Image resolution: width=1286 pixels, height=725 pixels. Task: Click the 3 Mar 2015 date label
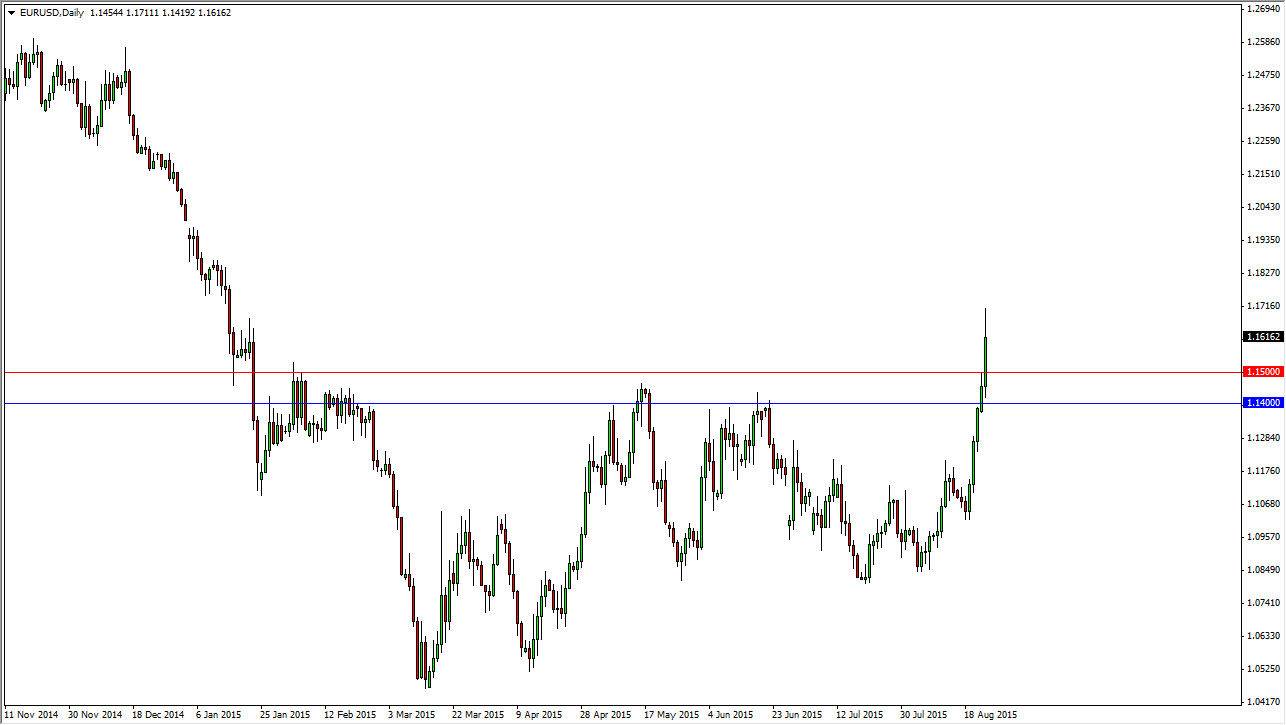pos(411,715)
